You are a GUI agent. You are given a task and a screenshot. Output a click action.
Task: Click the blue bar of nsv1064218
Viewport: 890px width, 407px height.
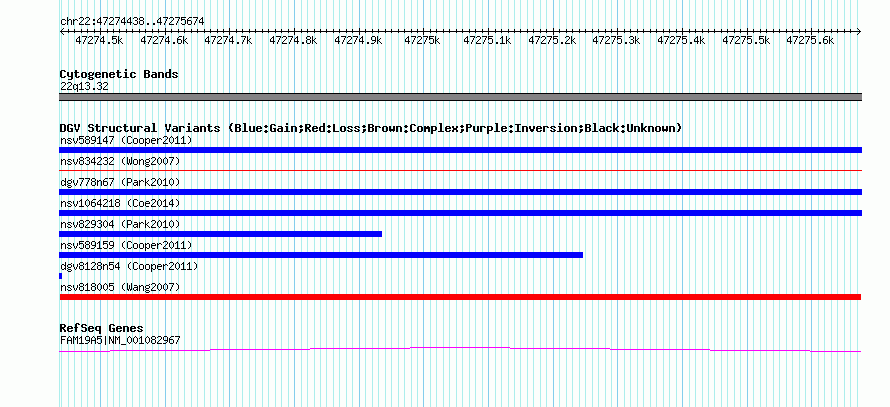point(460,213)
